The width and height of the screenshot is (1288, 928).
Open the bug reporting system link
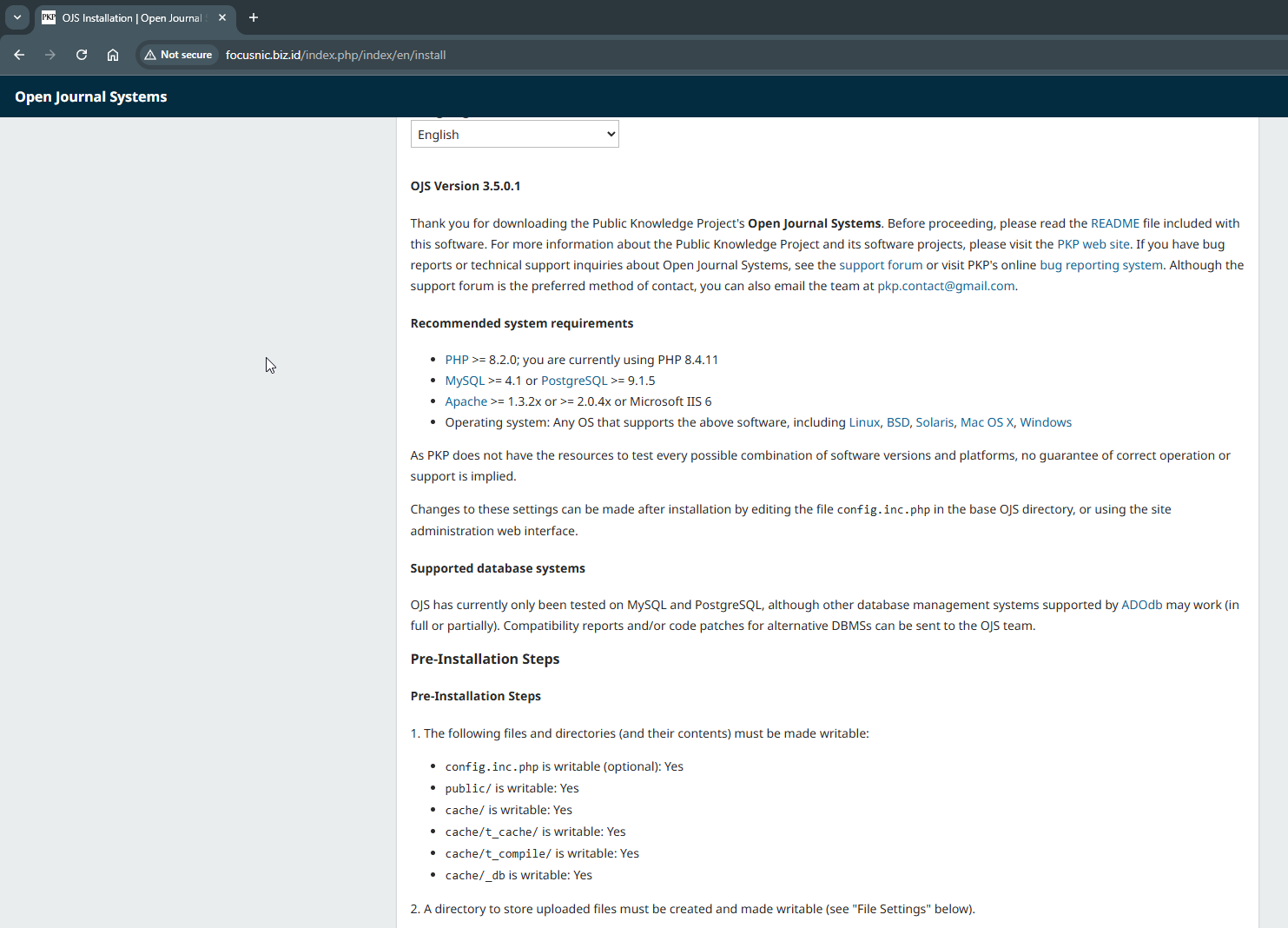coord(1100,265)
